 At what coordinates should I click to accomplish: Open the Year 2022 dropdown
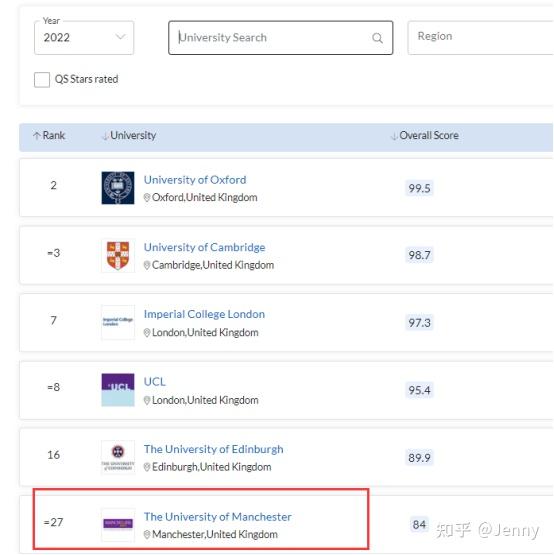tap(84, 38)
